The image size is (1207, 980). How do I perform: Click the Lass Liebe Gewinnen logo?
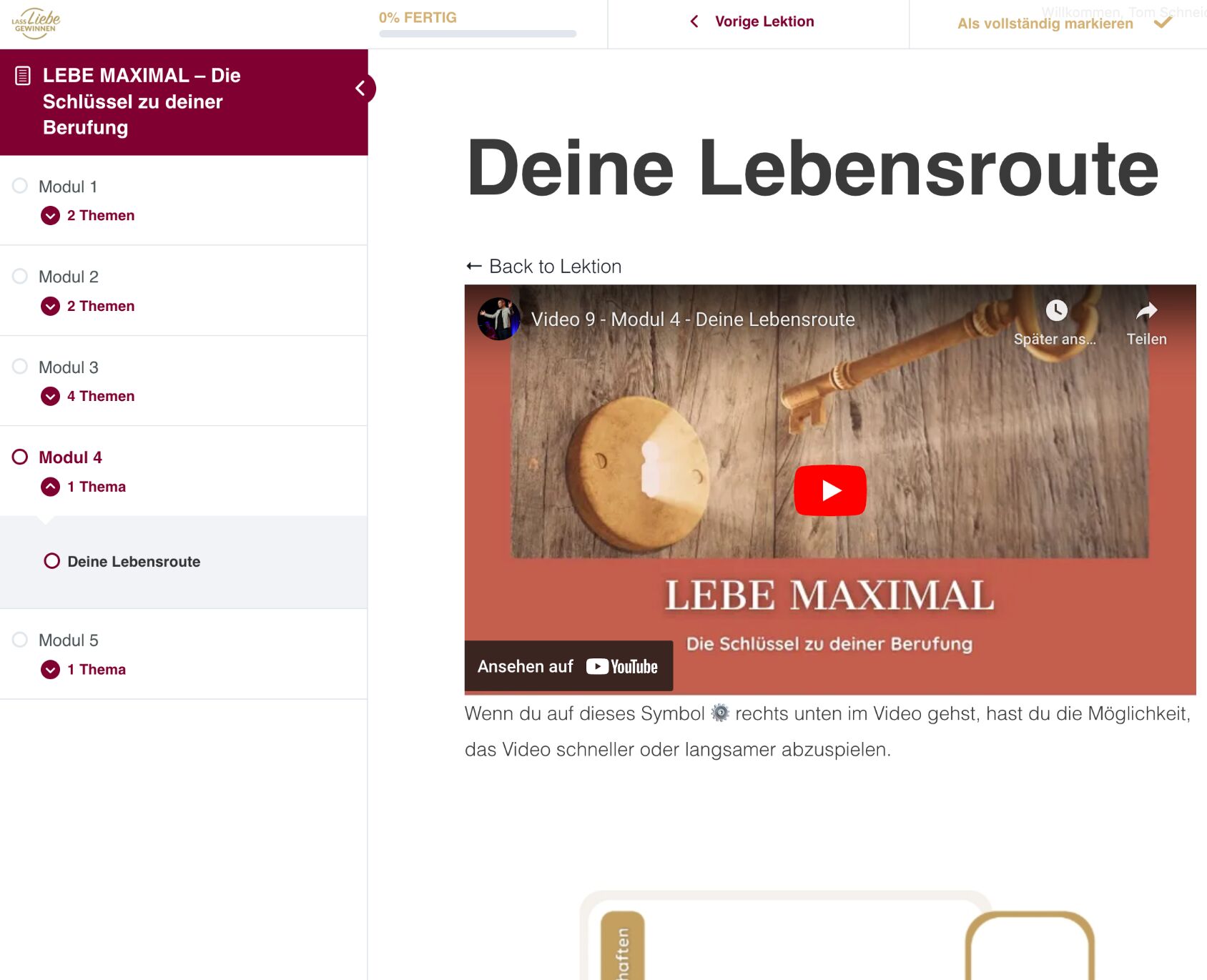click(x=36, y=24)
